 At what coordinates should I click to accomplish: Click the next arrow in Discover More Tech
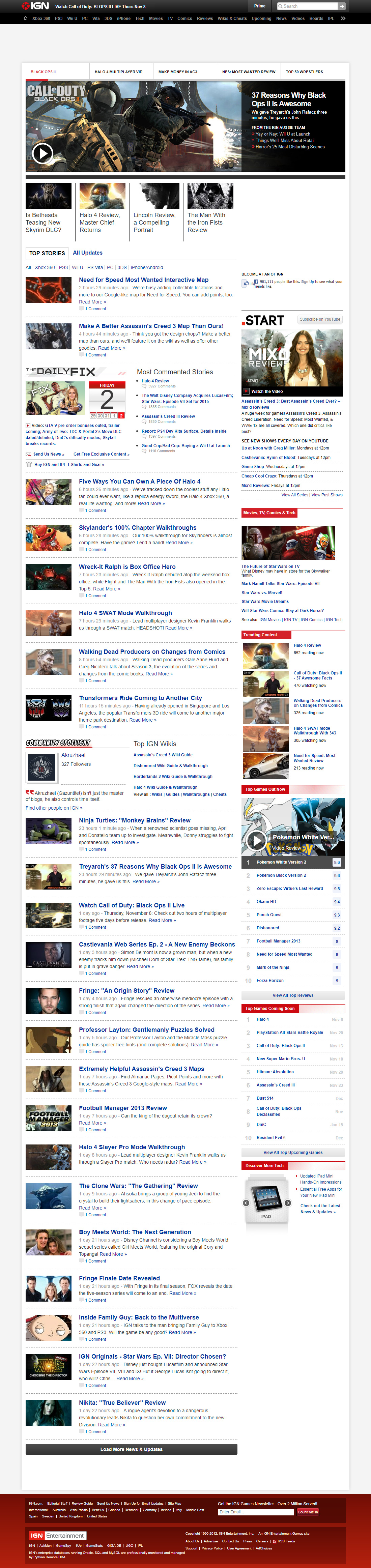pyautogui.click(x=288, y=1203)
